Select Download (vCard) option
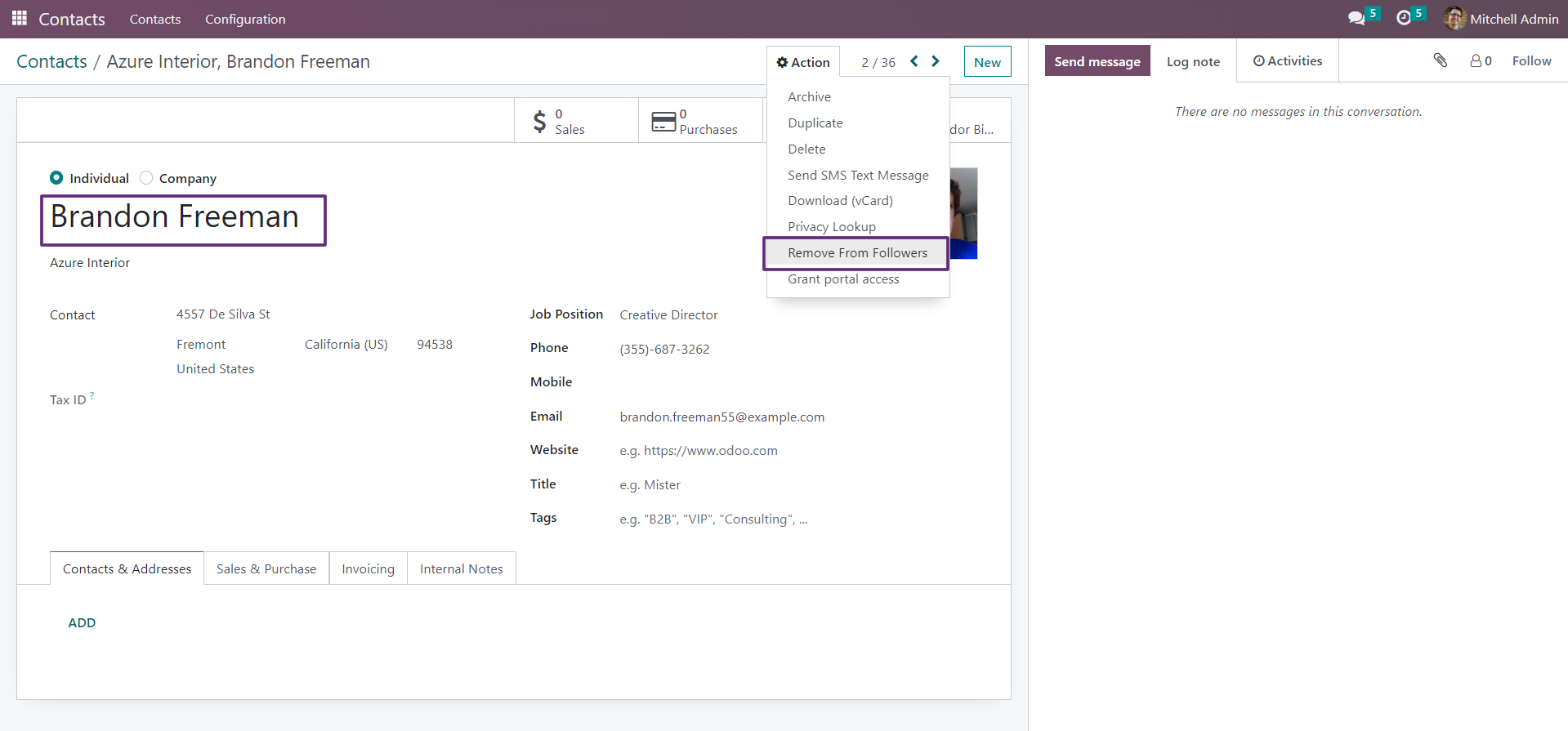This screenshot has width=1568, height=731. click(x=858, y=200)
